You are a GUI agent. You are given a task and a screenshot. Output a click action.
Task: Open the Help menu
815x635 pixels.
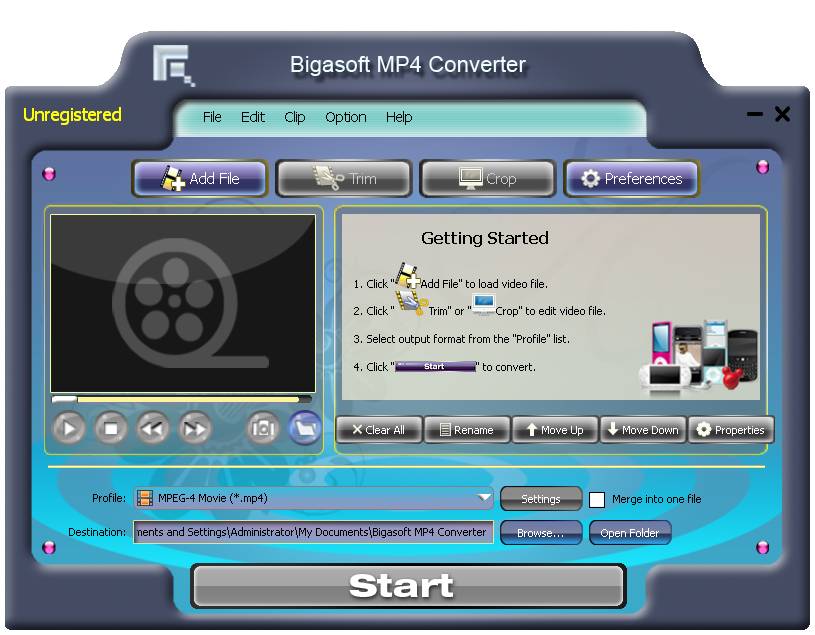pos(399,117)
